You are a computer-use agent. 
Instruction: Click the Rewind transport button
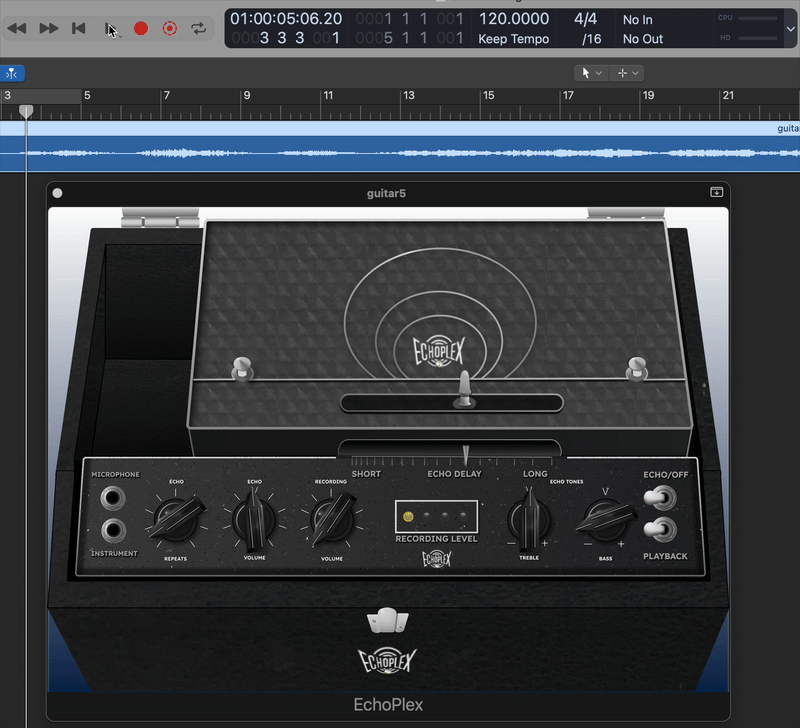(17, 29)
